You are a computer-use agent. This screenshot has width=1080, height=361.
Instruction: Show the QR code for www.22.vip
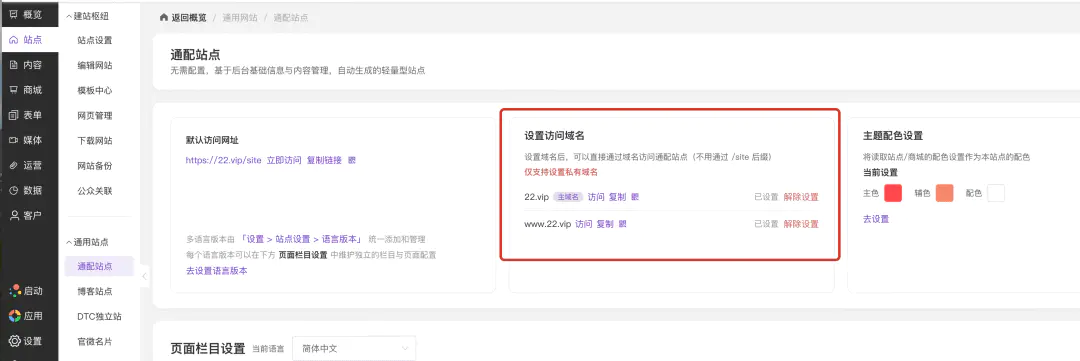623,224
